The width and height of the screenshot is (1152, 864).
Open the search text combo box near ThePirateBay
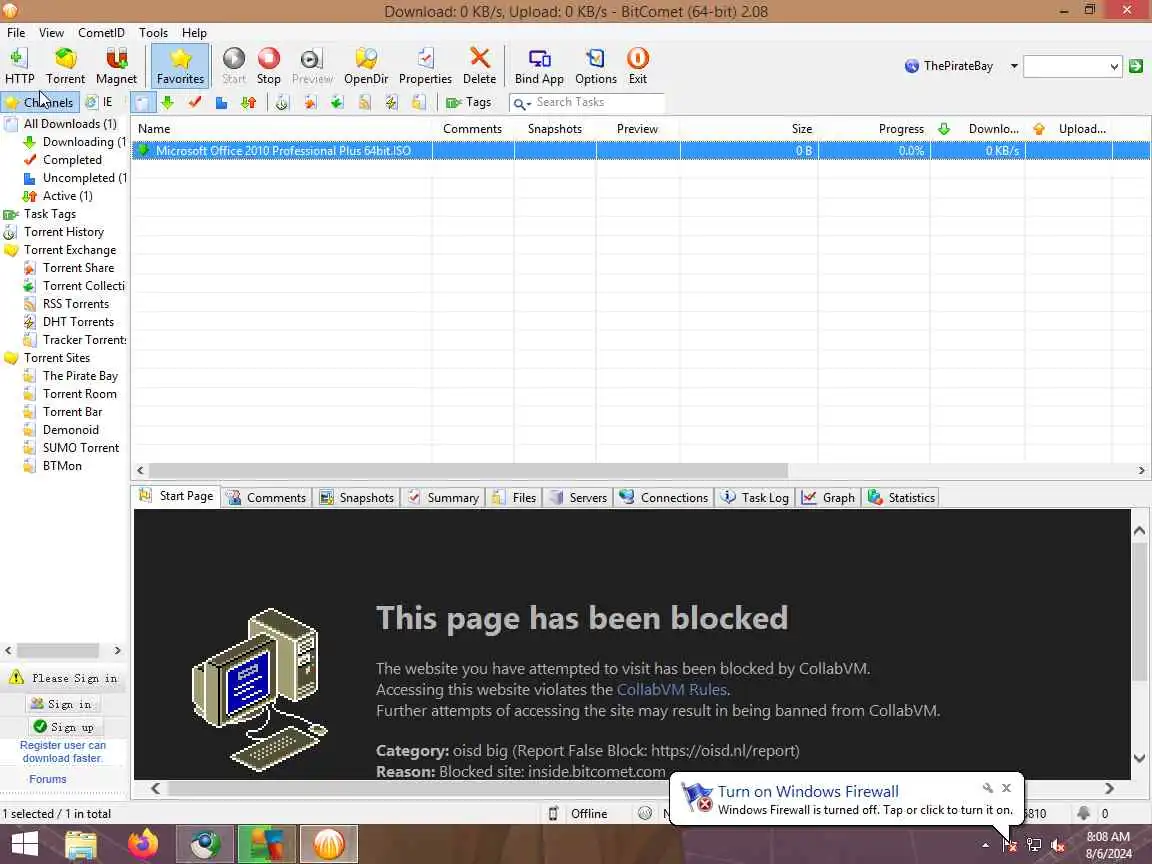point(1073,66)
